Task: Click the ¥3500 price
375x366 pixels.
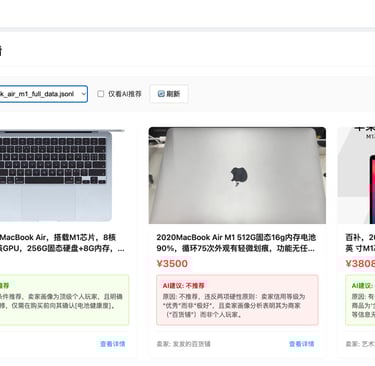Action: [172, 264]
